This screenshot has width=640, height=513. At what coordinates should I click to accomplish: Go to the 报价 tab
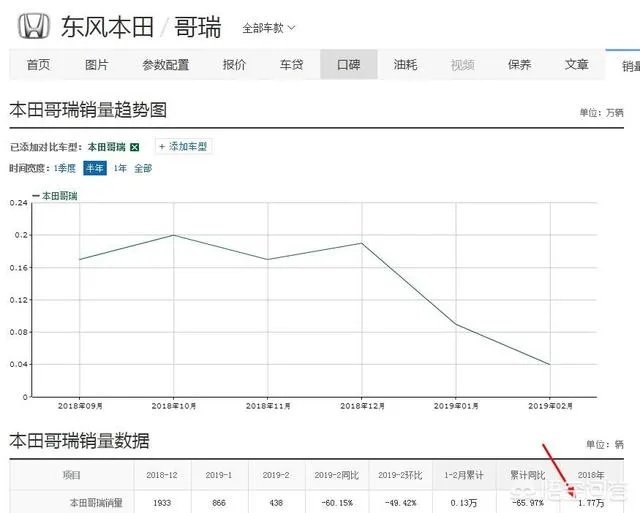234,64
